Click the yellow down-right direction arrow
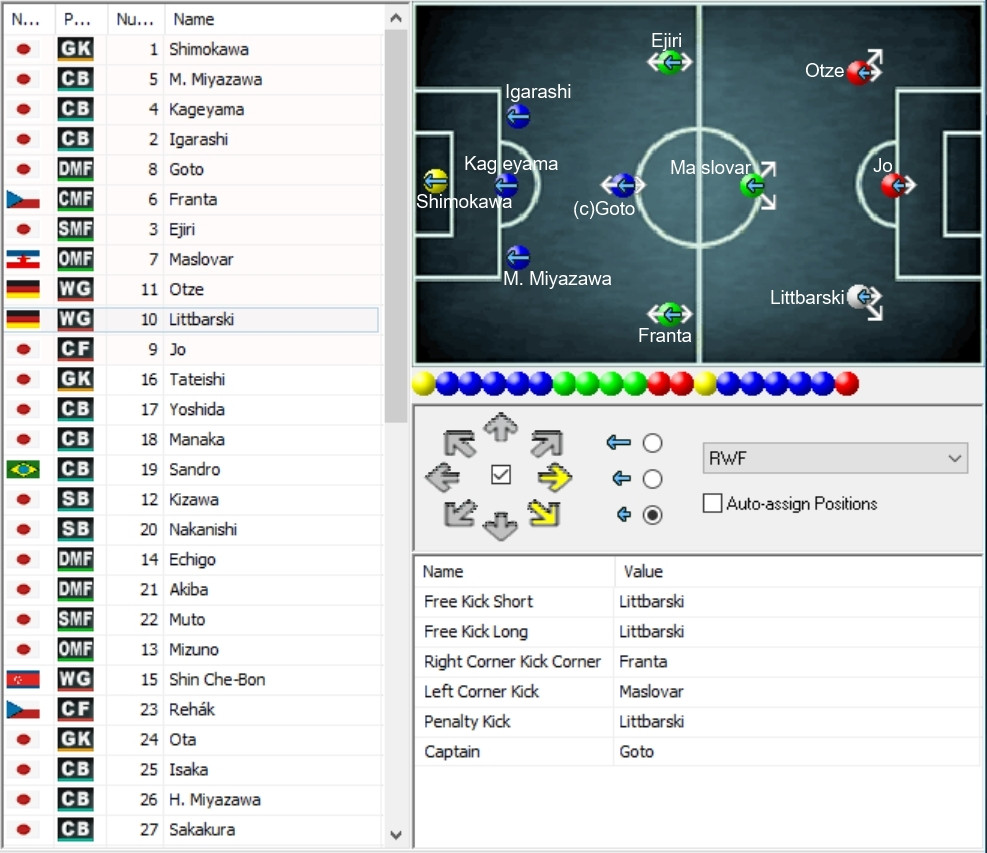This screenshot has width=987, height=853. (544, 513)
